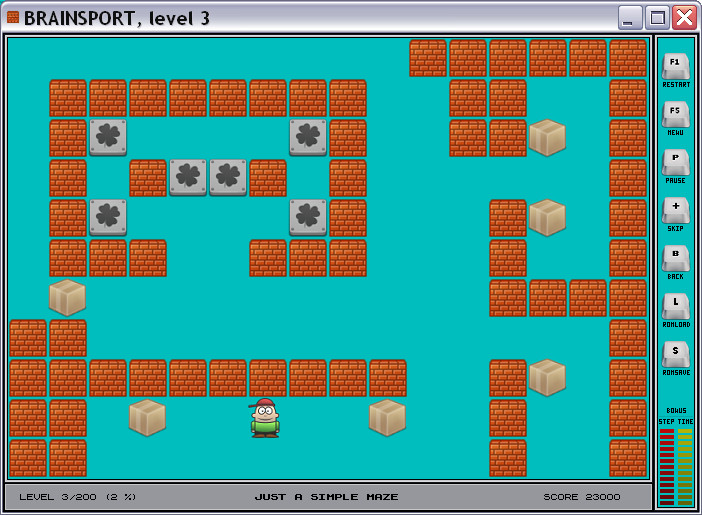Click the bottom-right clover target tile
The height and width of the screenshot is (515, 702).
pyautogui.click(x=308, y=218)
